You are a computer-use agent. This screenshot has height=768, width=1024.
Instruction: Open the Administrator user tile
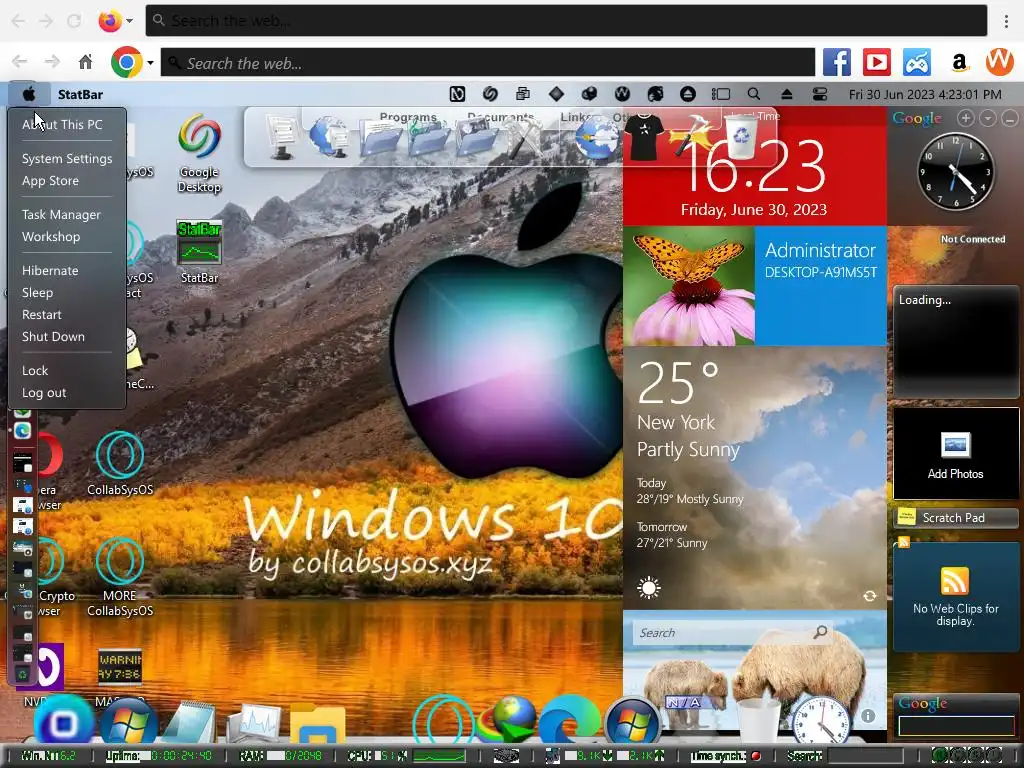click(820, 285)
